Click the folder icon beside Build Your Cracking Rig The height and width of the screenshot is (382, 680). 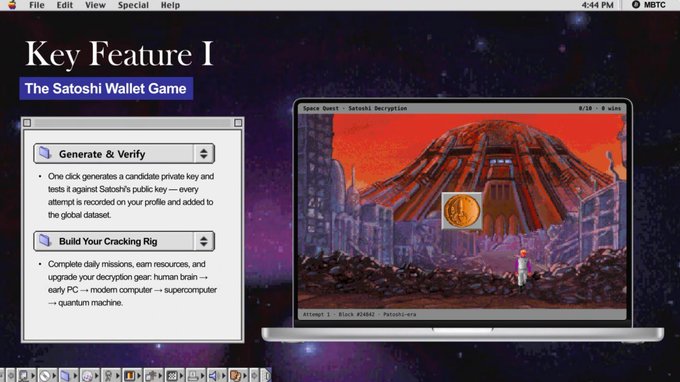point(45,241)
